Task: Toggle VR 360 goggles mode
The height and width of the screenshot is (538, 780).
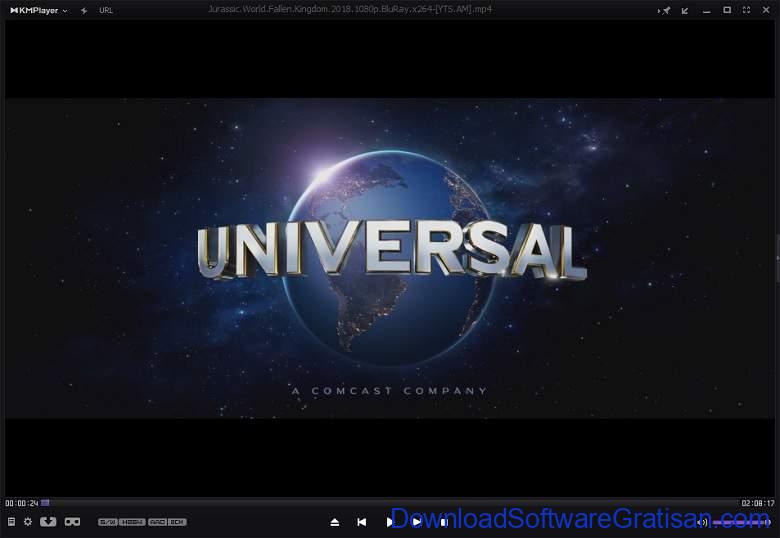Action: (x=73, y=522)
